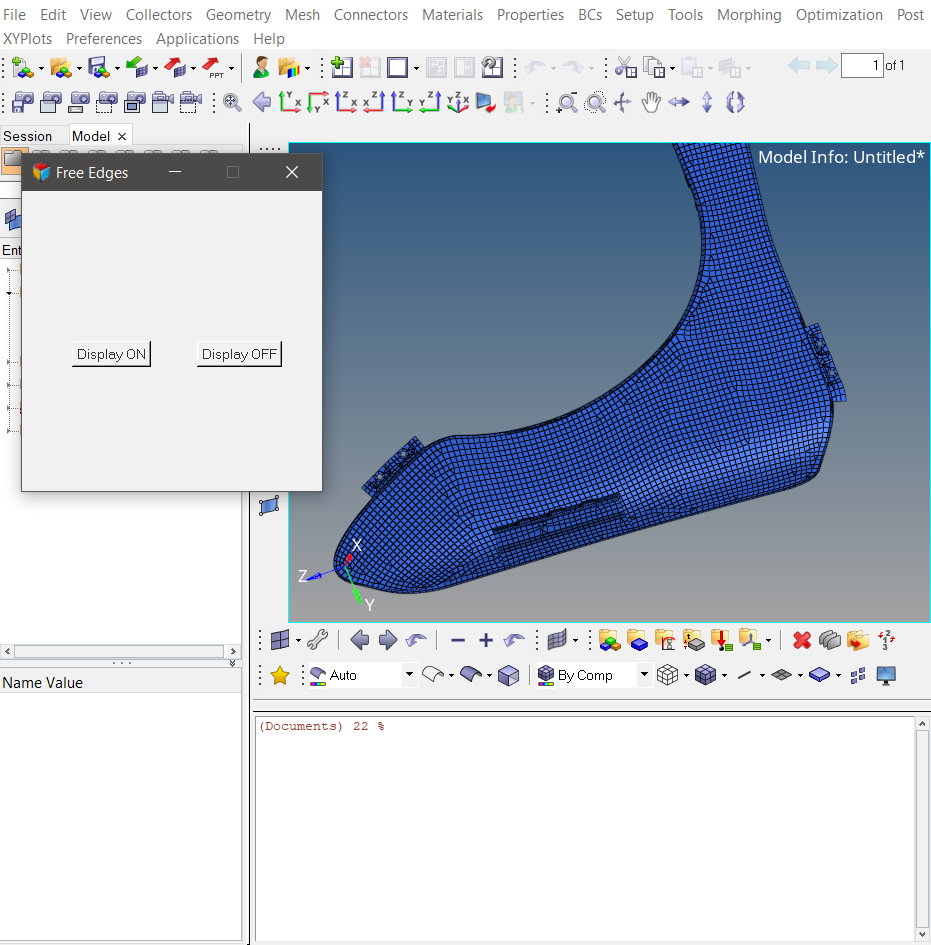Viewport: 931px width, 945px height.
Task: Click the next page right arrow
Action: (x=826, y=66)
